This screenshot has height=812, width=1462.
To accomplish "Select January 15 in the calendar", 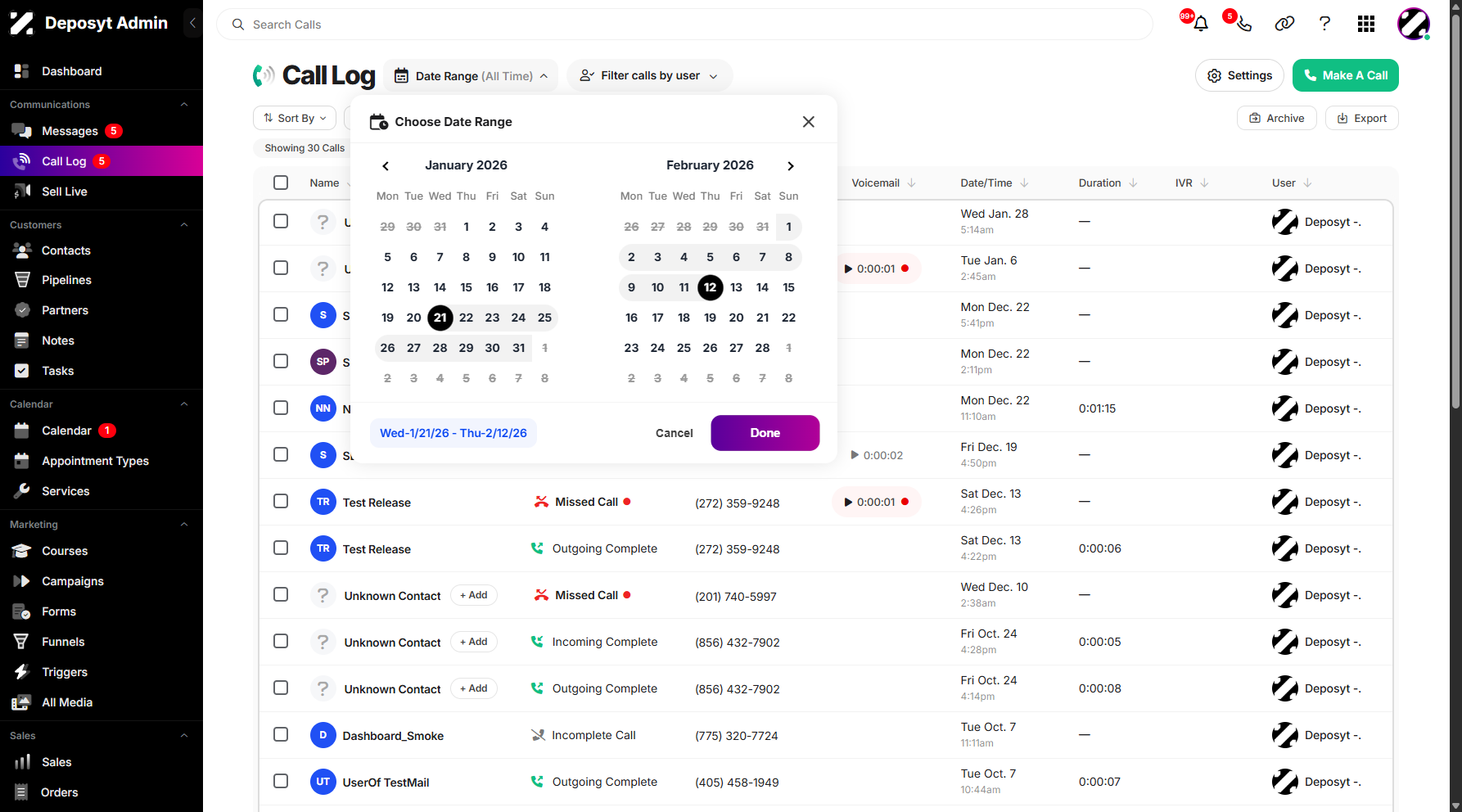I will click(x=466, y=287).
